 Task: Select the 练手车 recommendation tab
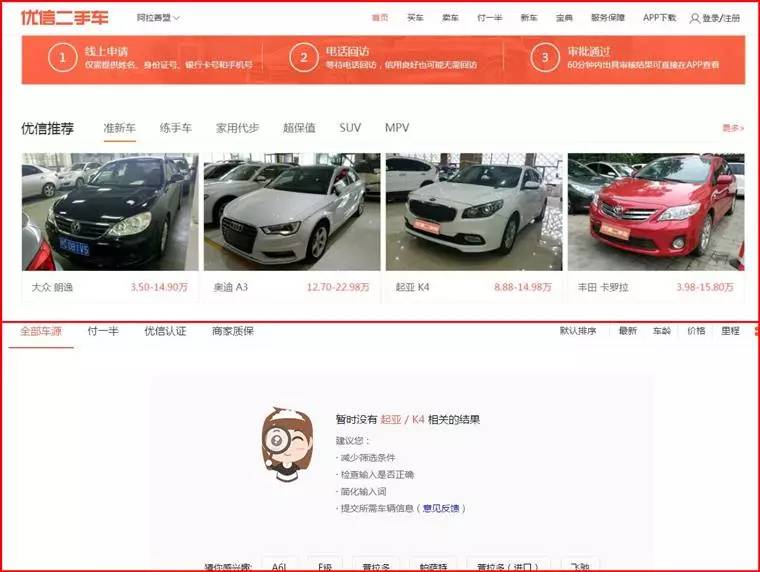click(x=176, y=128)
